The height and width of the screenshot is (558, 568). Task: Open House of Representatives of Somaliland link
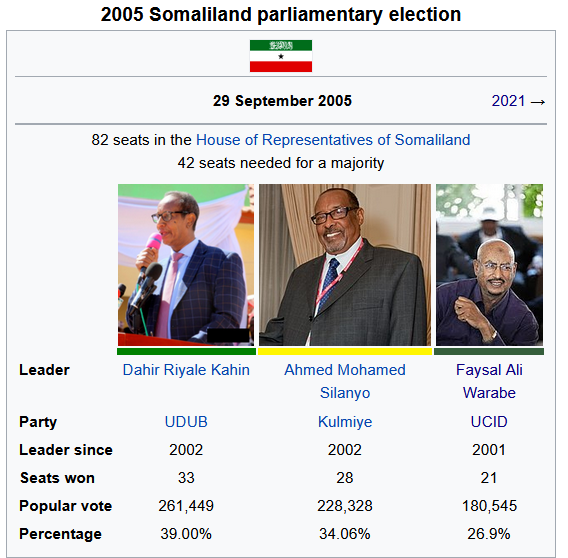click(333, 140)
